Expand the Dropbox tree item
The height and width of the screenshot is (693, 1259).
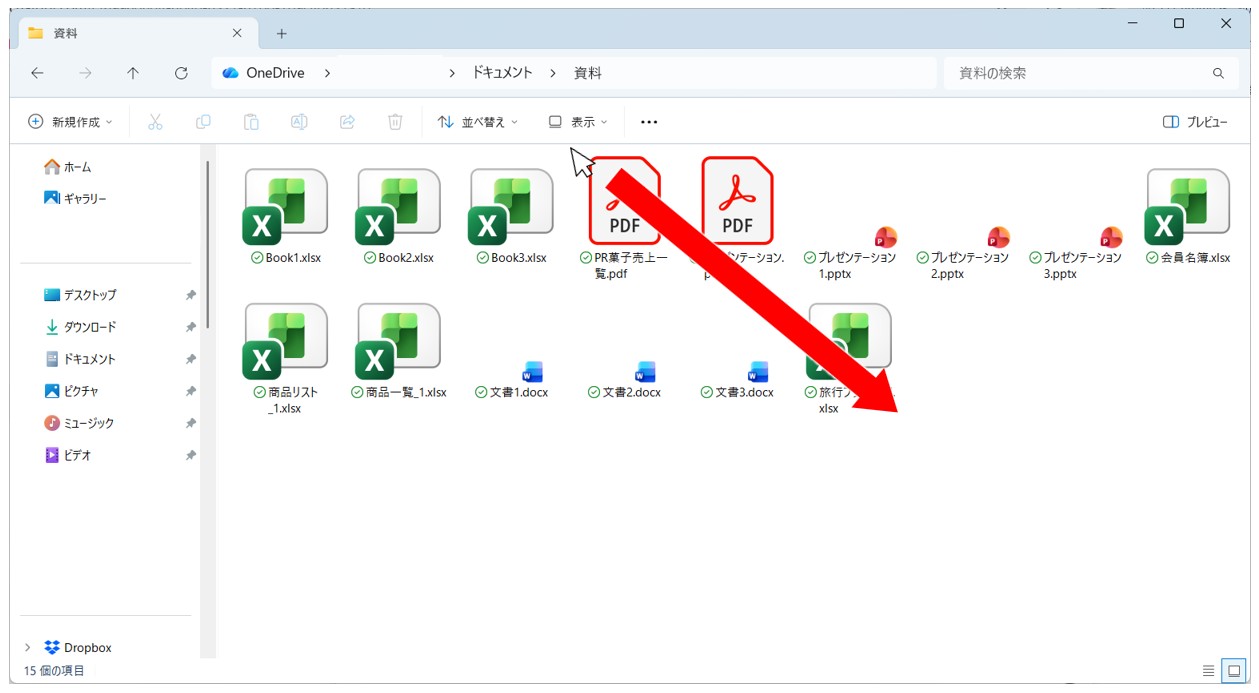point(28,648)
